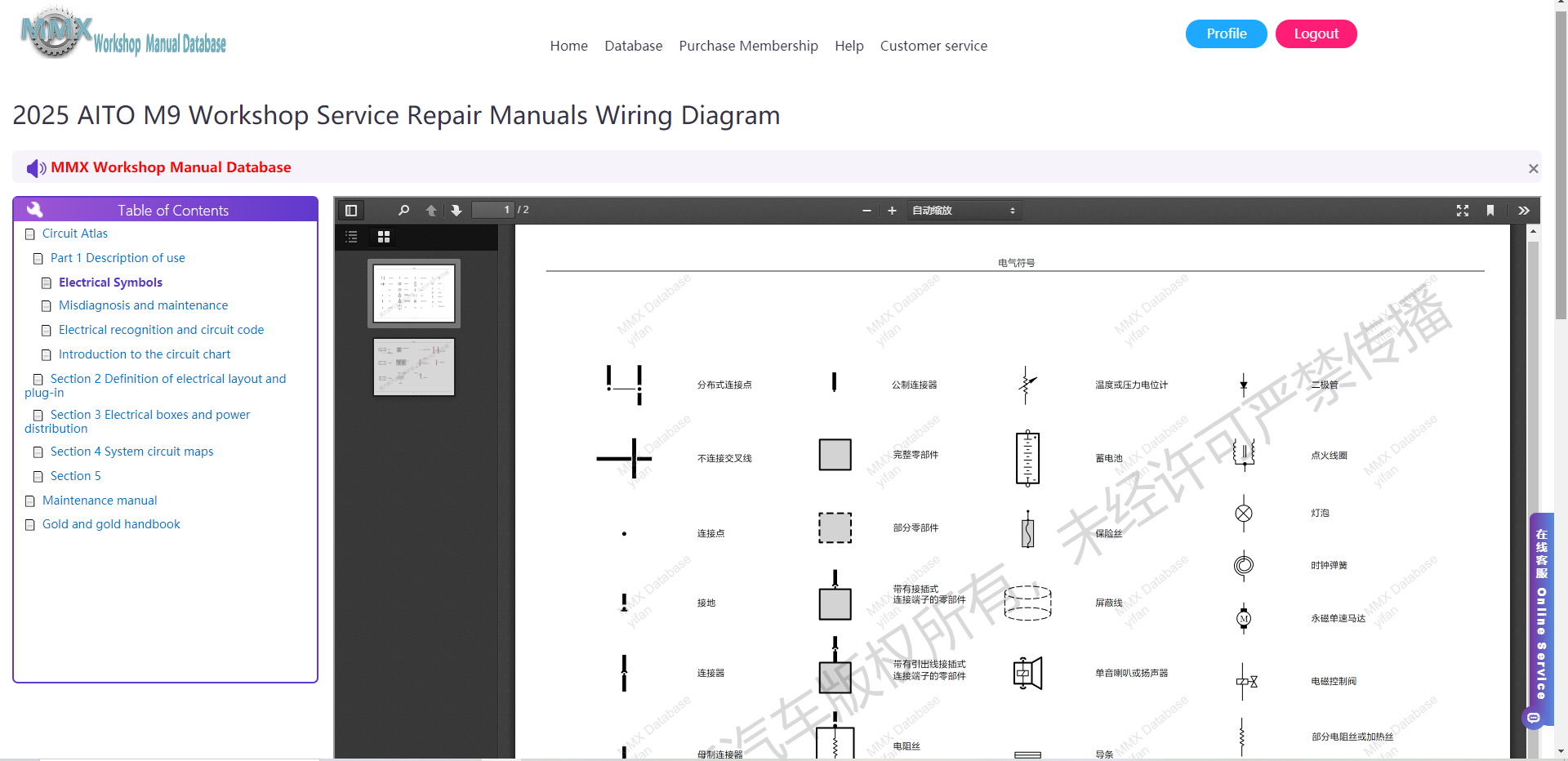The width and height of the screenshot is (1568, 761).
Task: Click document icon beside Maintenance manual
Action: [x=30, y=501]
